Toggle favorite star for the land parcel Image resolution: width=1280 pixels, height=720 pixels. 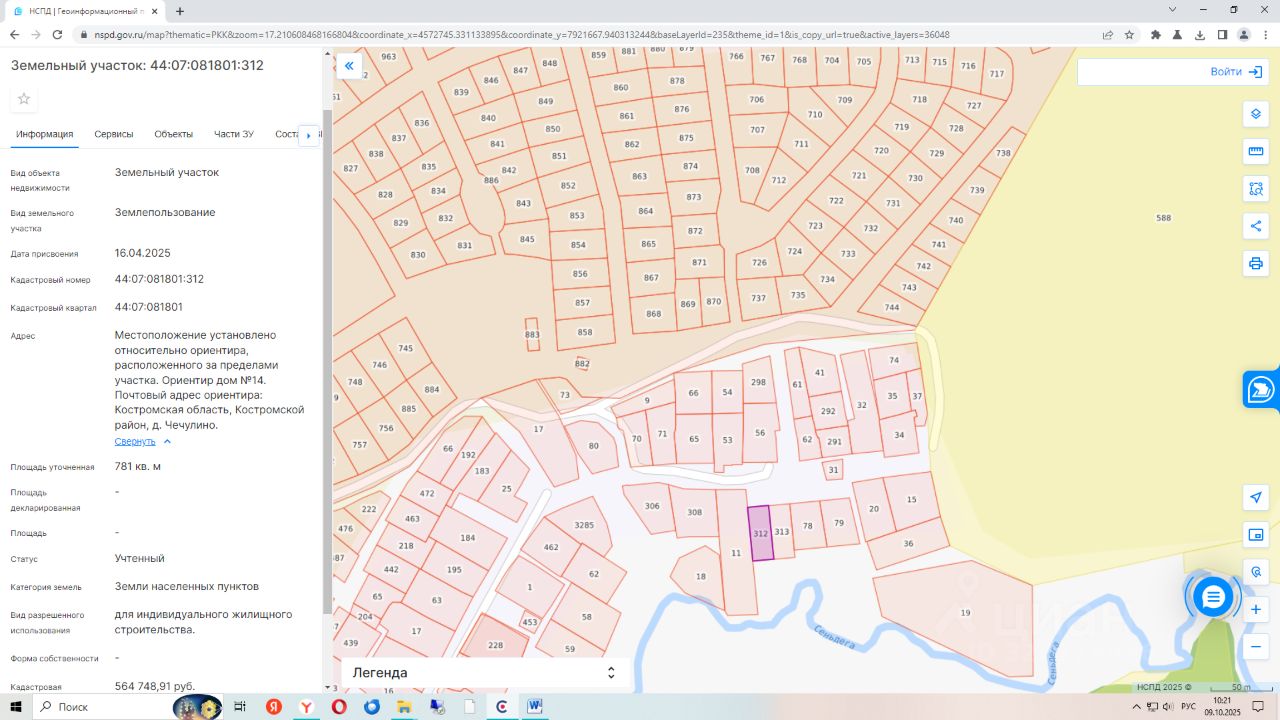click(24, 98)
